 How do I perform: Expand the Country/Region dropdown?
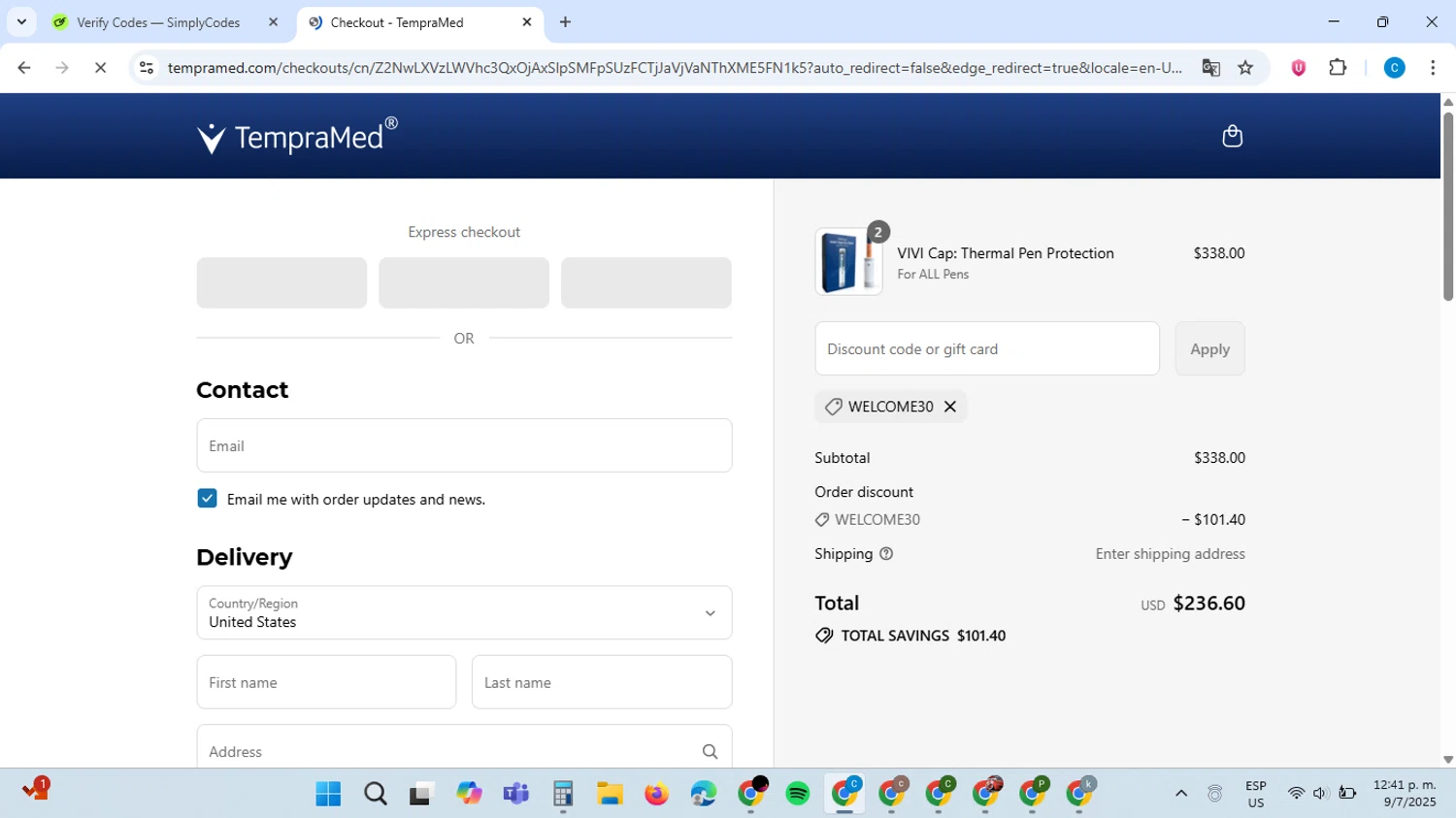[x=464, y=612]
